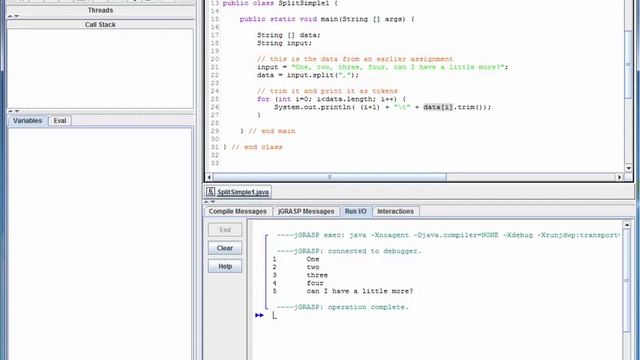640x360 pixels.
Task: Open the jGRASP Messages tab
Action: click(x=306, y=211)
